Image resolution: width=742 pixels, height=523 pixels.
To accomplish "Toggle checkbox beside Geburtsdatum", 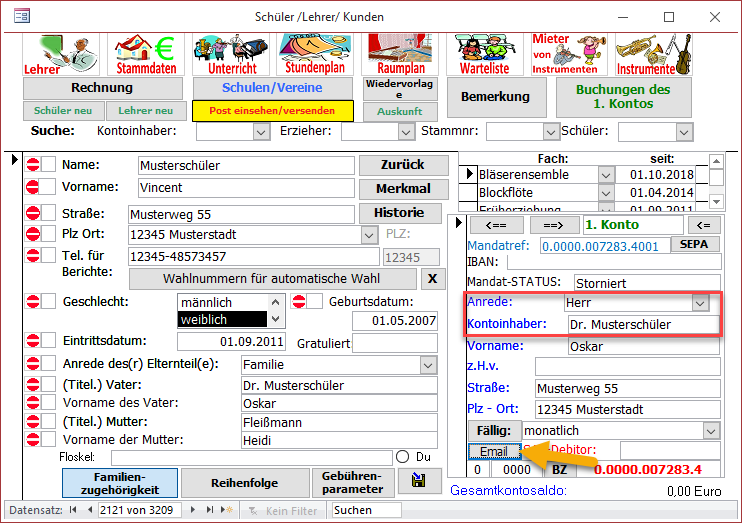I will coord(314,302).
